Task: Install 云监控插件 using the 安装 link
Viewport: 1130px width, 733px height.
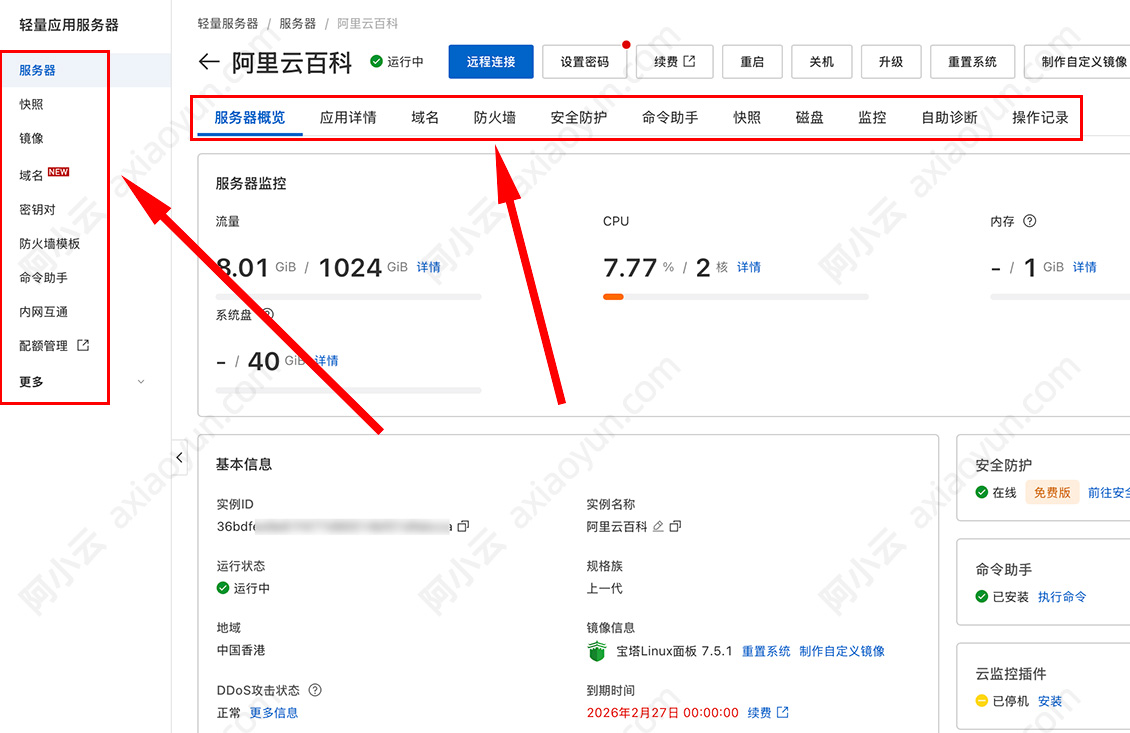Action: tap(1050, 701)
